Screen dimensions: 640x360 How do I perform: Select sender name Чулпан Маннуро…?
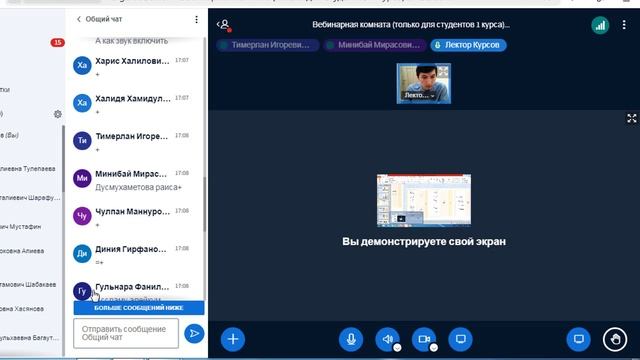[x=133, y=211]
